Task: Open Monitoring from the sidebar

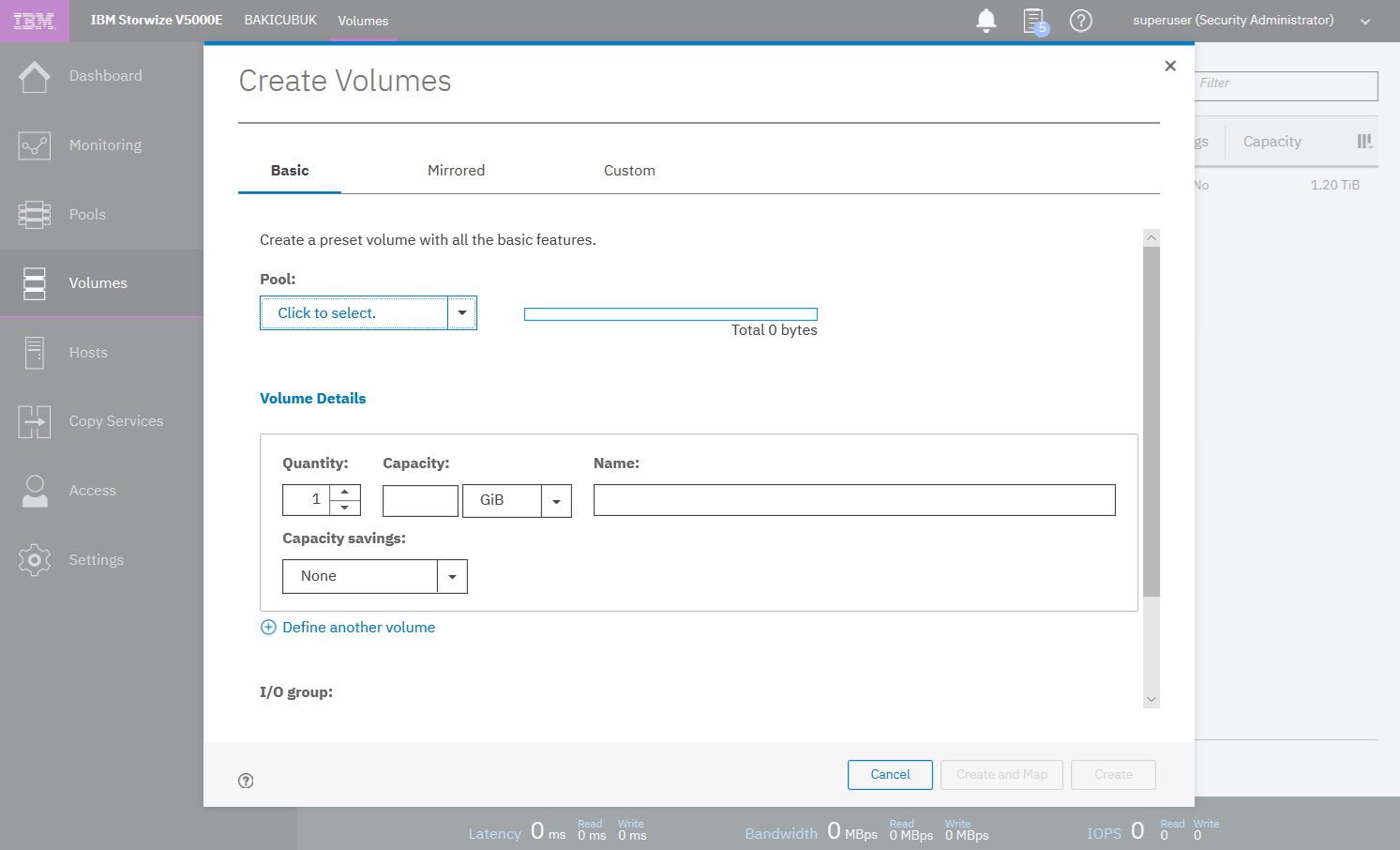Action: click(106, 145)
